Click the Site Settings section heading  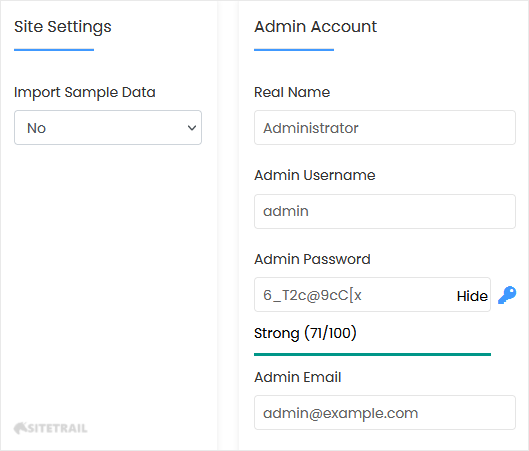pyautogui.click(x=63, y=27)
